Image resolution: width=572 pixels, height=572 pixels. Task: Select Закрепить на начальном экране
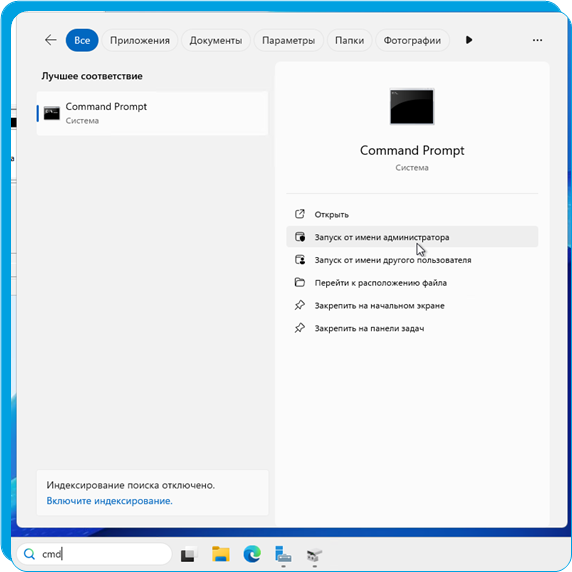[x=412, y=305]
